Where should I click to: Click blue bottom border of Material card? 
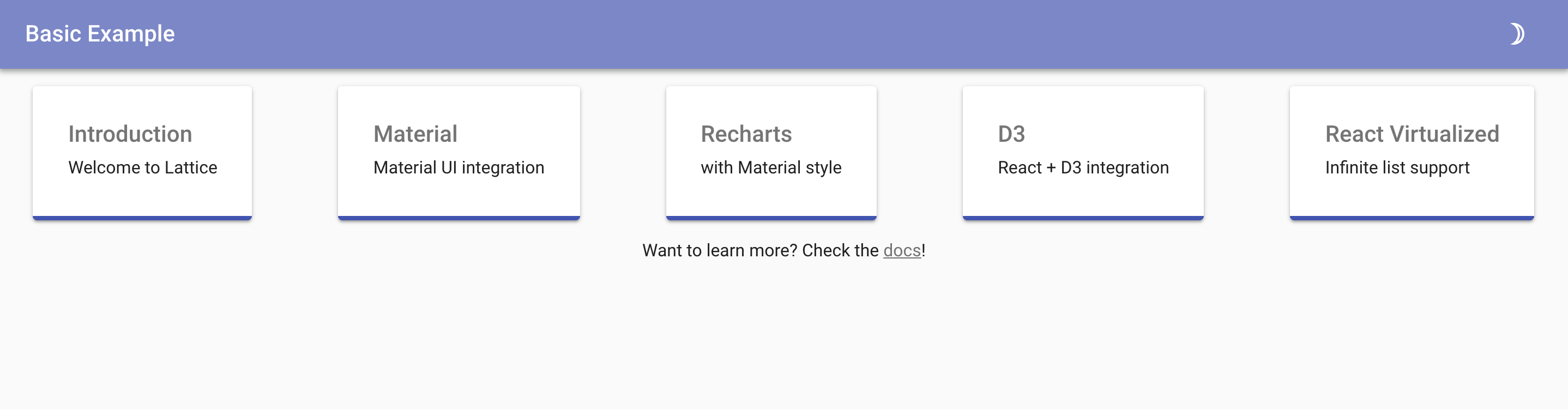[459, 218]
